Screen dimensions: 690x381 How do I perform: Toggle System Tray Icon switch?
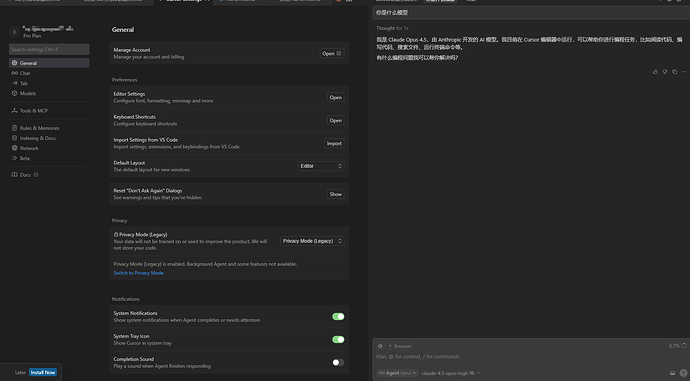(x=338, y=340)
